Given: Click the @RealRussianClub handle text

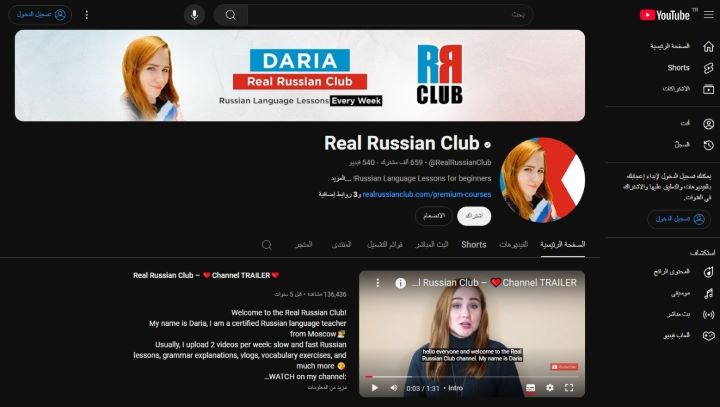Looking at the screenshot, I should [460, 162].
